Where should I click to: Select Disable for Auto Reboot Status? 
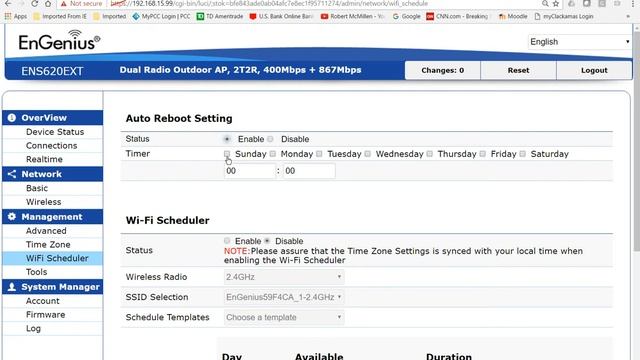270,139
